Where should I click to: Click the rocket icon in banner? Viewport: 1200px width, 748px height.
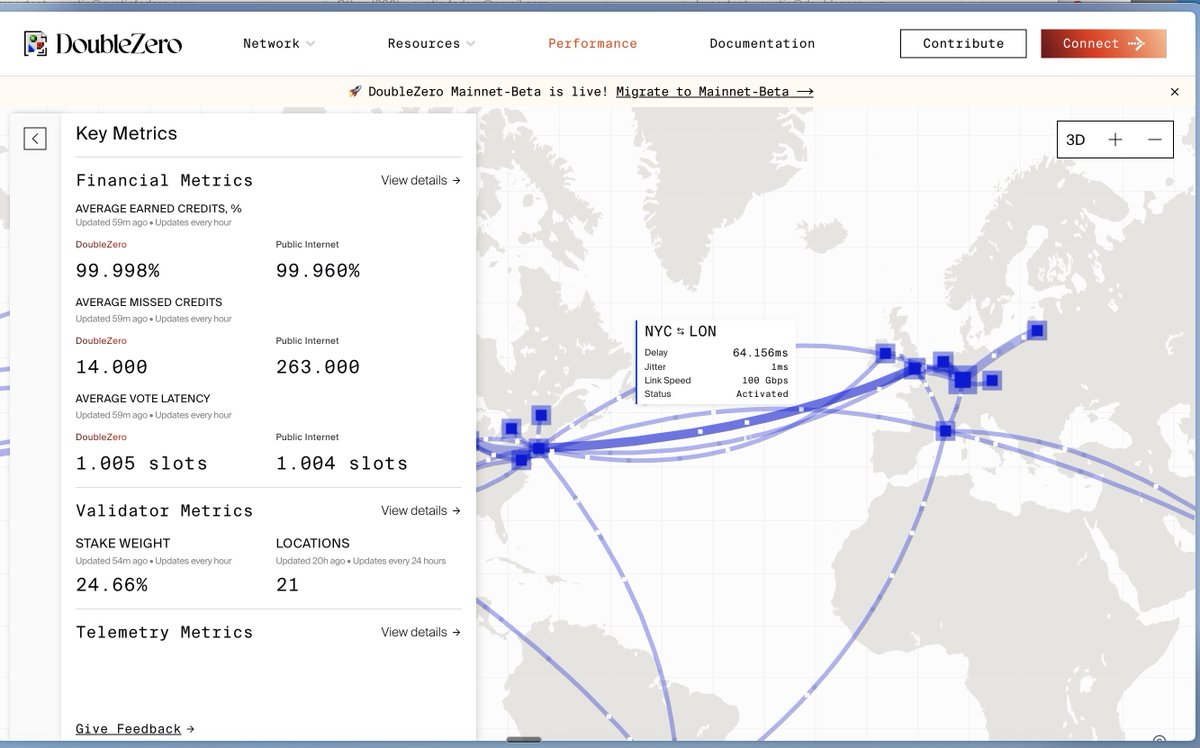coord(355,92)
